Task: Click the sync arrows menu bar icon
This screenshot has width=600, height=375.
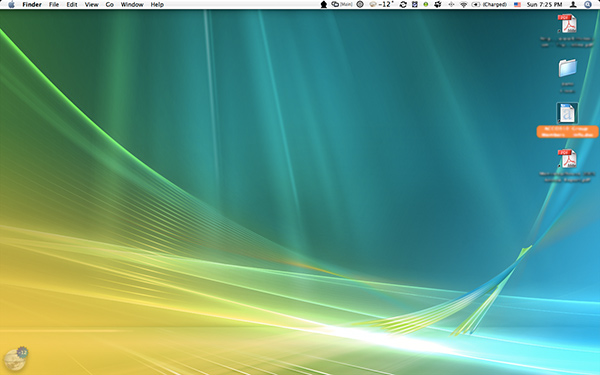Action: [x=403, y=5]
